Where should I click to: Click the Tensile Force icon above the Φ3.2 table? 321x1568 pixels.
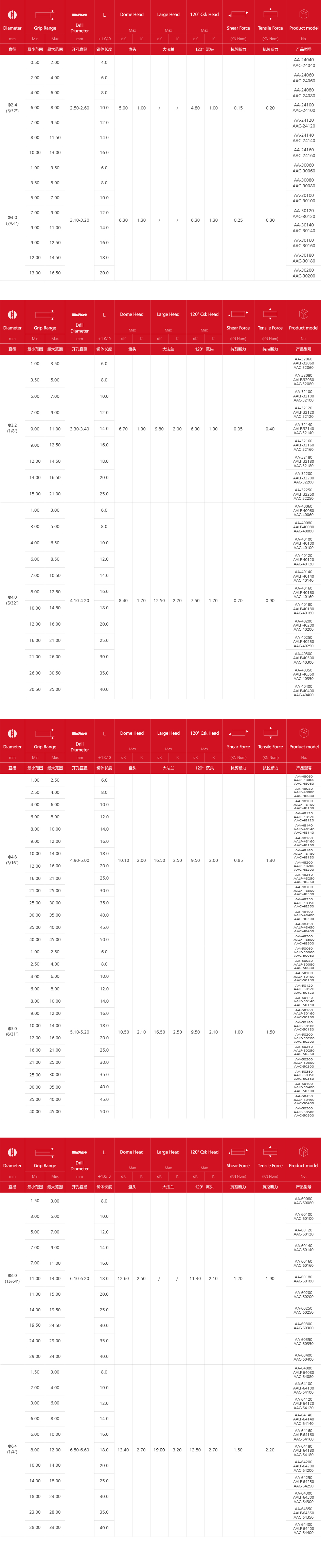(x=270, y=314)
